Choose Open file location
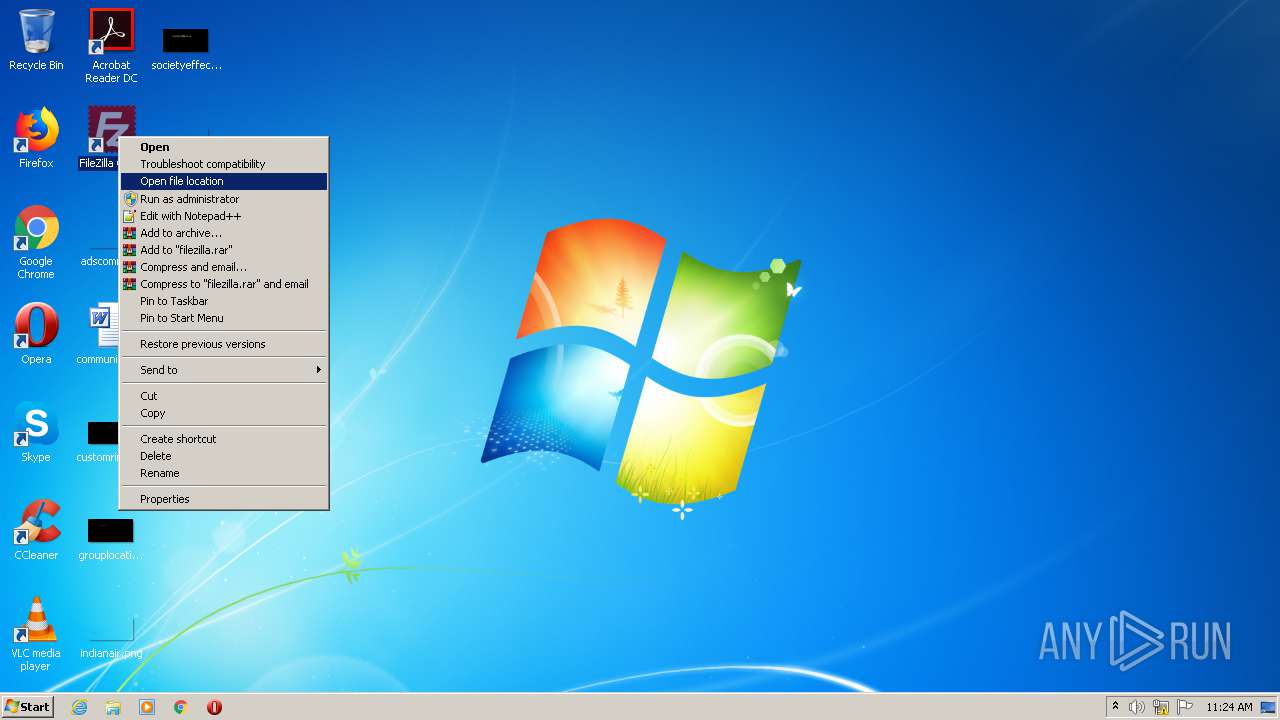The image size is (1280, 720). tap(224, 181)
